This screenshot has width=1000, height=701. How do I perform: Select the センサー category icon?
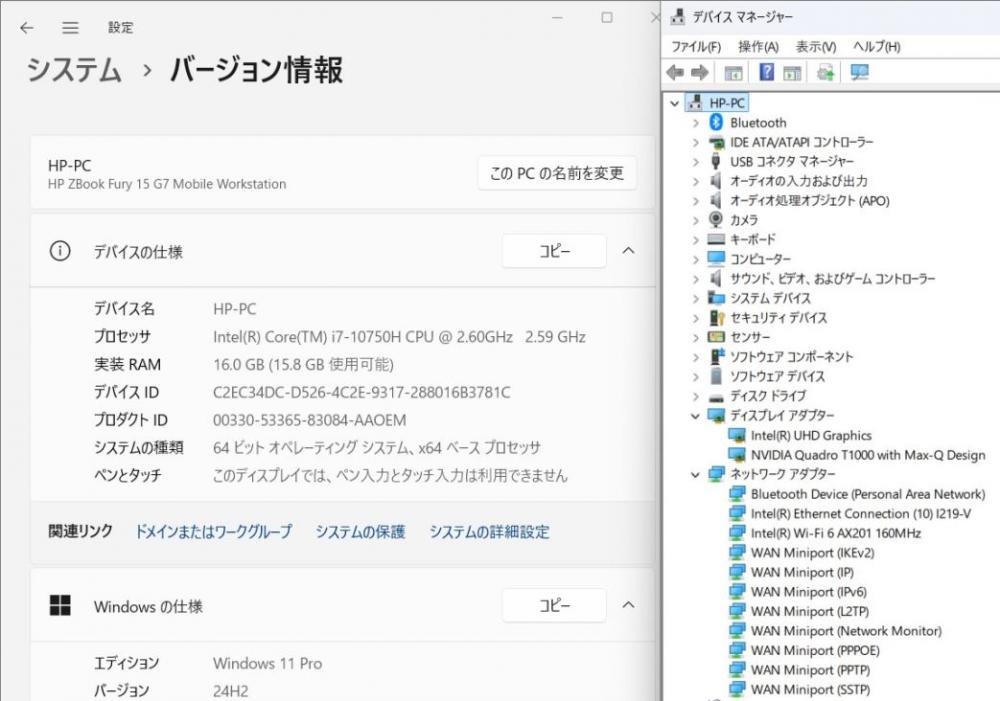(716, 337)
